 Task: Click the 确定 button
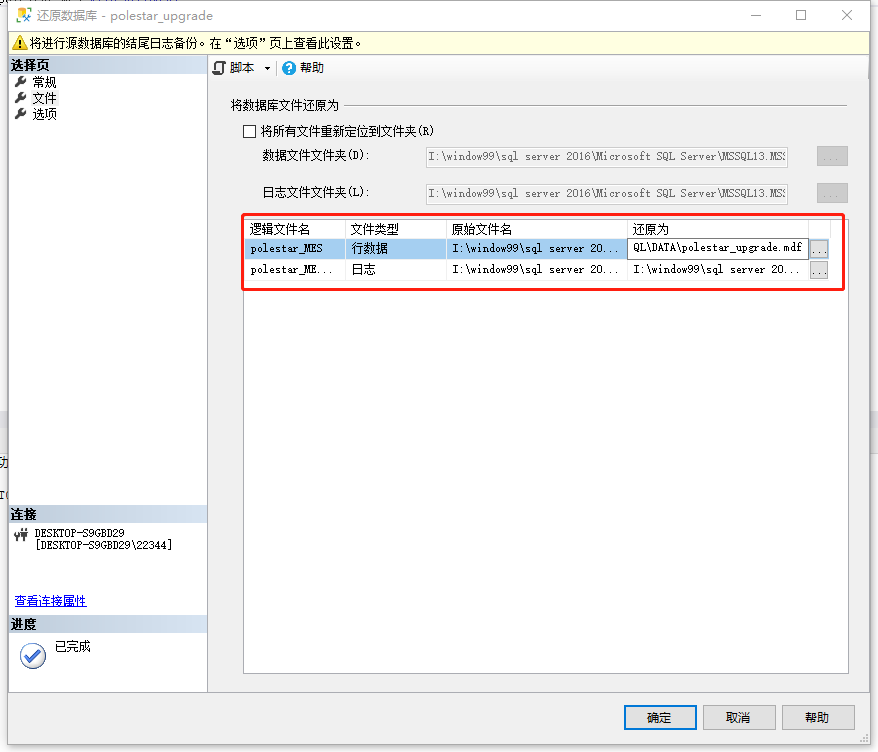point(659,717)
